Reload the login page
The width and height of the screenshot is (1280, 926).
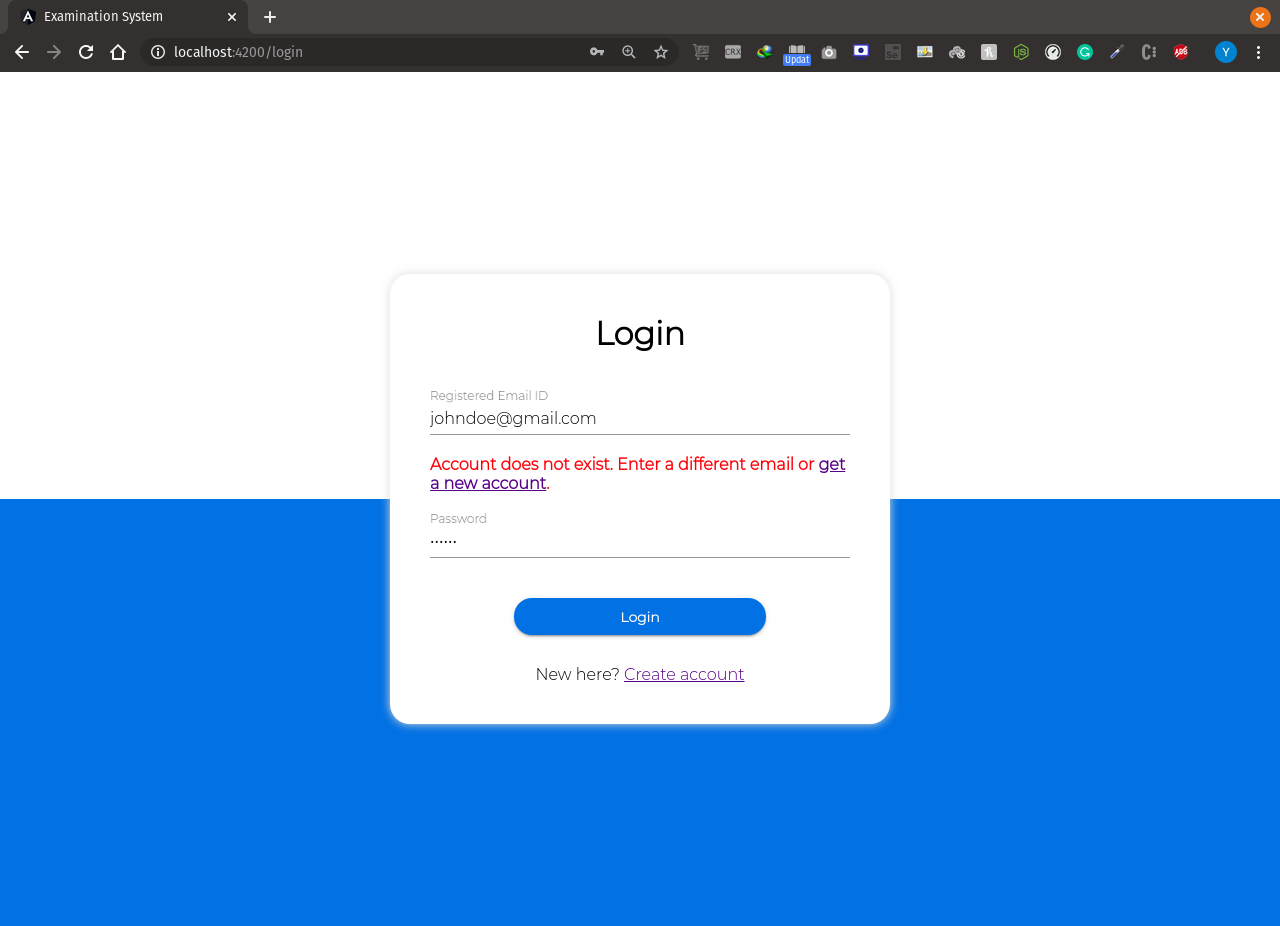86,52
